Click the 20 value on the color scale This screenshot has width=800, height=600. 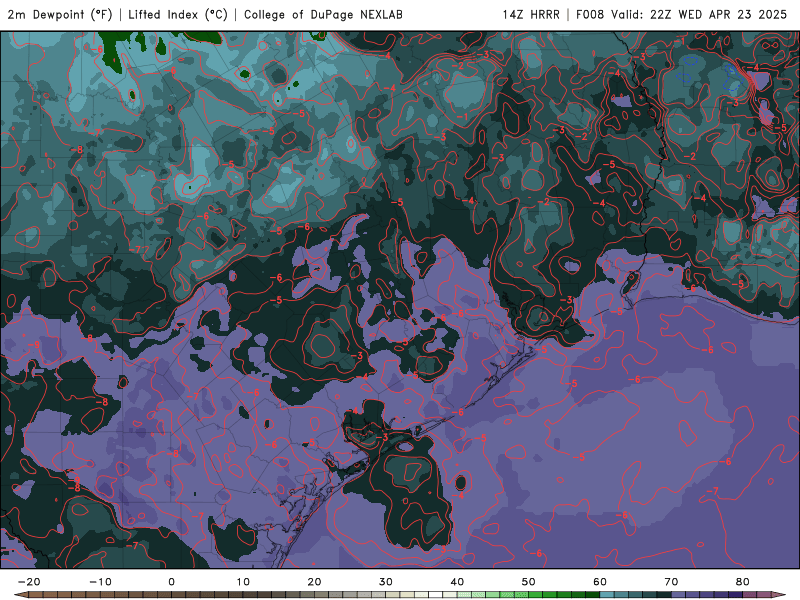314,582
